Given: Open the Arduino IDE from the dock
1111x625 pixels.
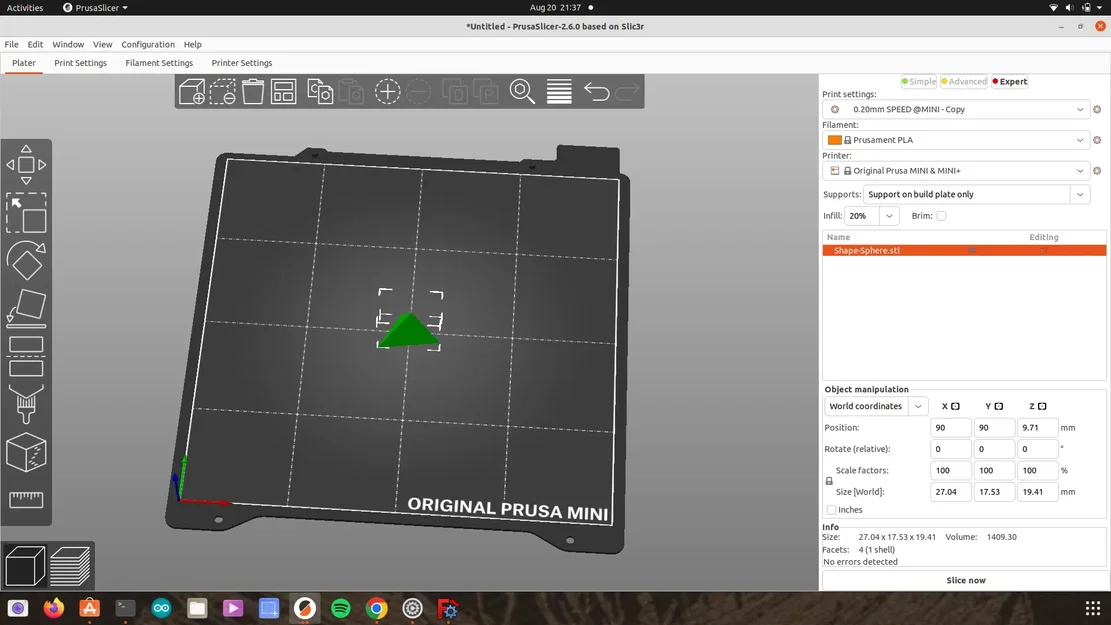Looking at the screenshot, I should pos(162,608).
